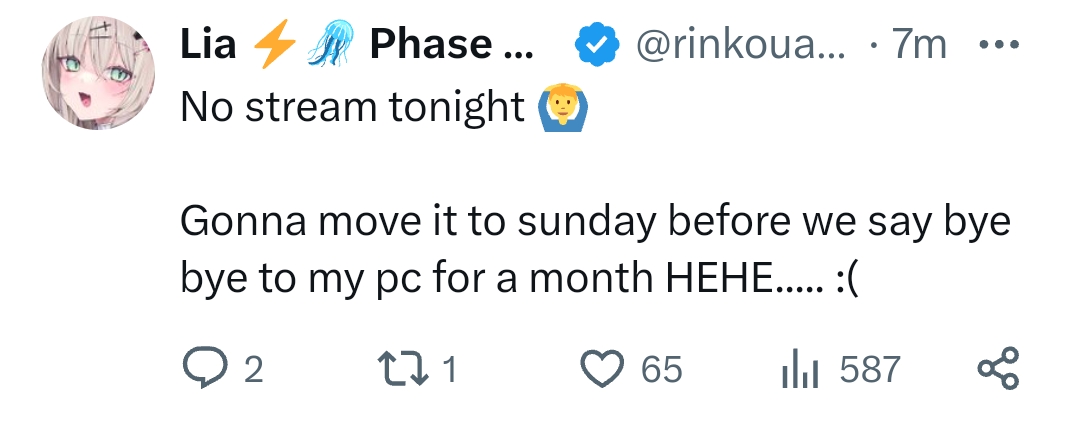Like the tweet with heart icon
This screenshot has width=1072, height=421.
point(602,369)
